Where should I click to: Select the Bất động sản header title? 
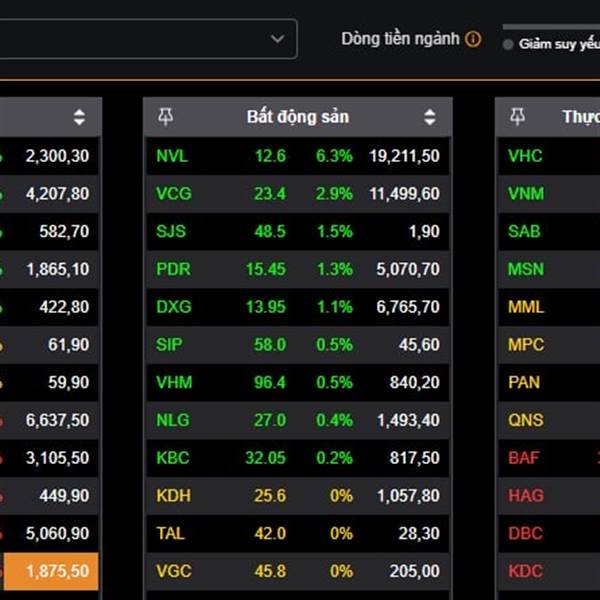click(x=297, y=117)
